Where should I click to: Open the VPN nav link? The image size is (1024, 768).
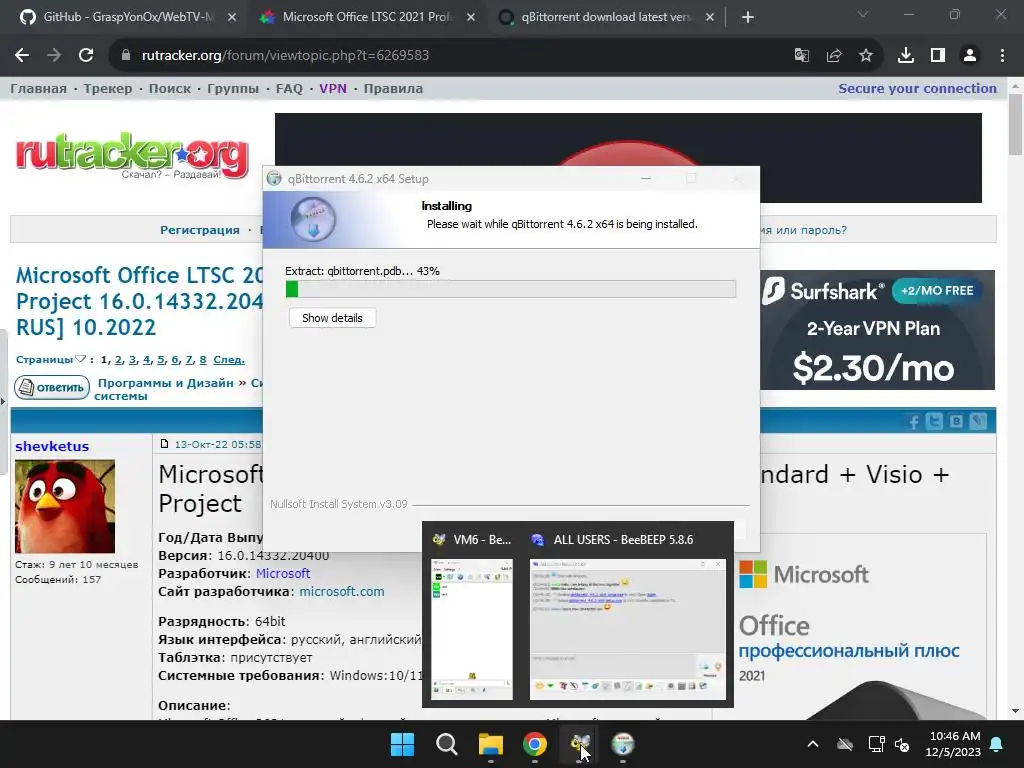point(333,89)
